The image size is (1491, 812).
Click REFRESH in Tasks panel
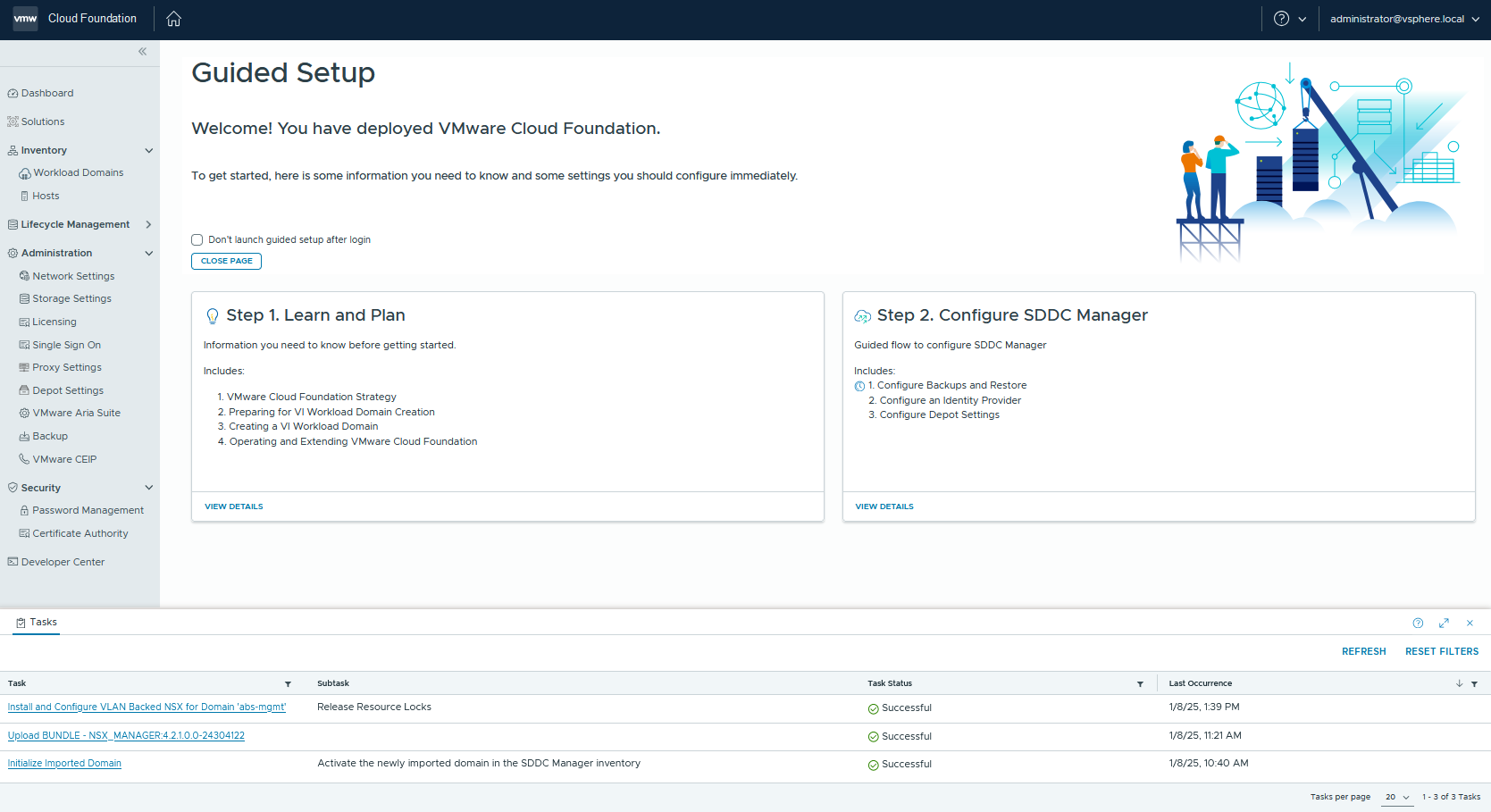(x=1364, y=652)
